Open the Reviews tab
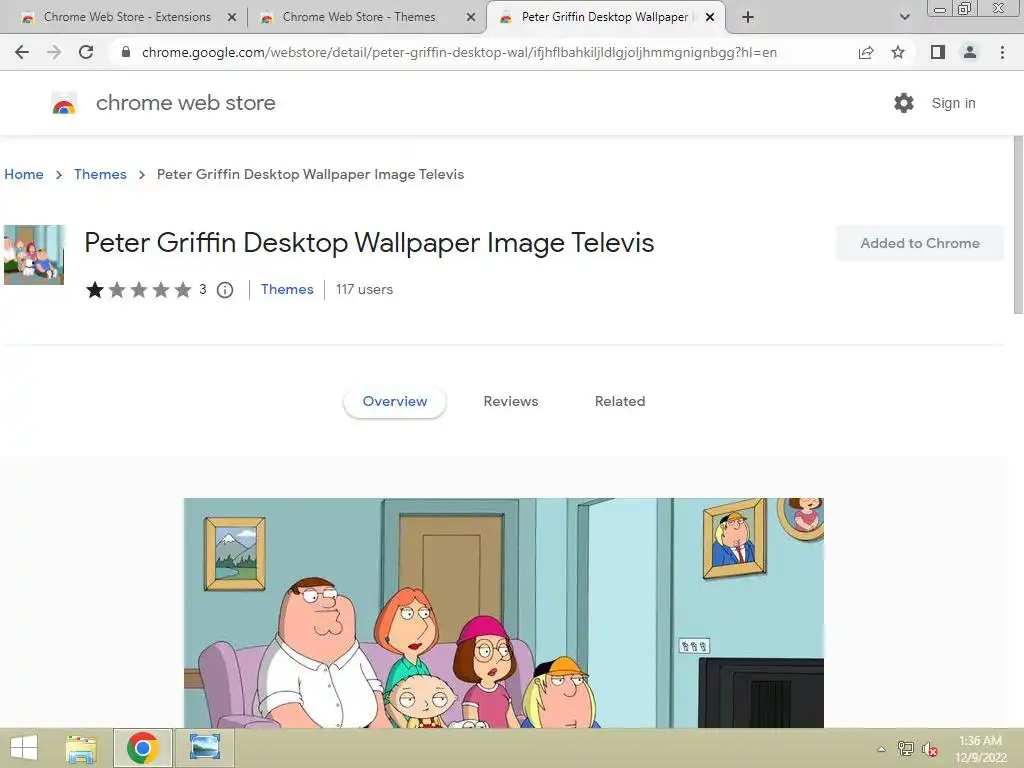Viewport: 1024px width, 768px height. [511, 402]
